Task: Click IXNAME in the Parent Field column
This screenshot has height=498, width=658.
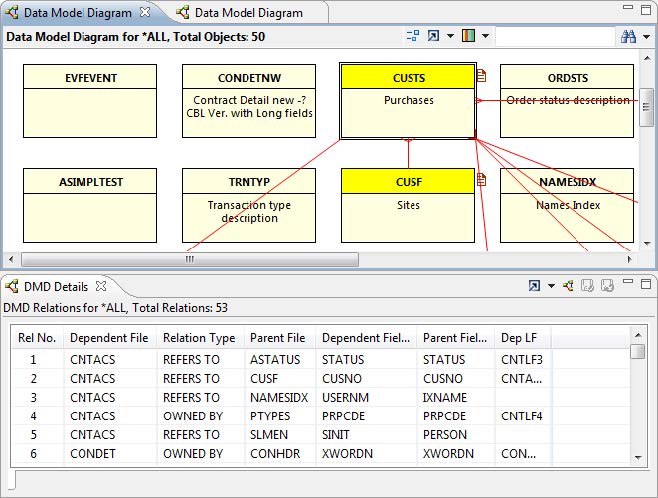Action: tap(444, 397)
